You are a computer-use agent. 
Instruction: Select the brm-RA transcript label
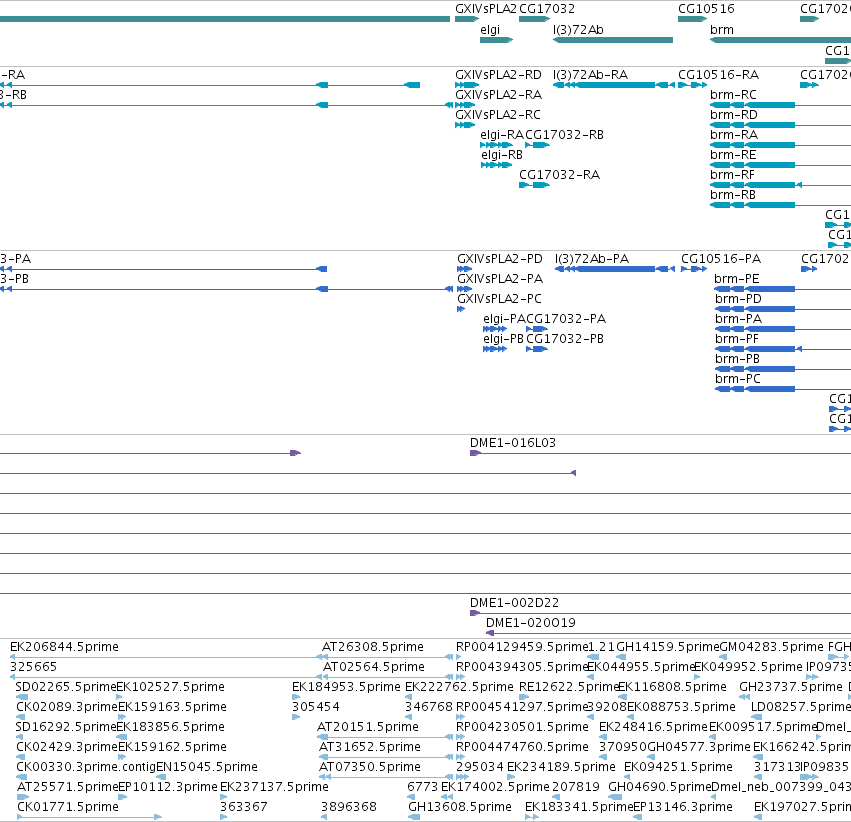734,135
